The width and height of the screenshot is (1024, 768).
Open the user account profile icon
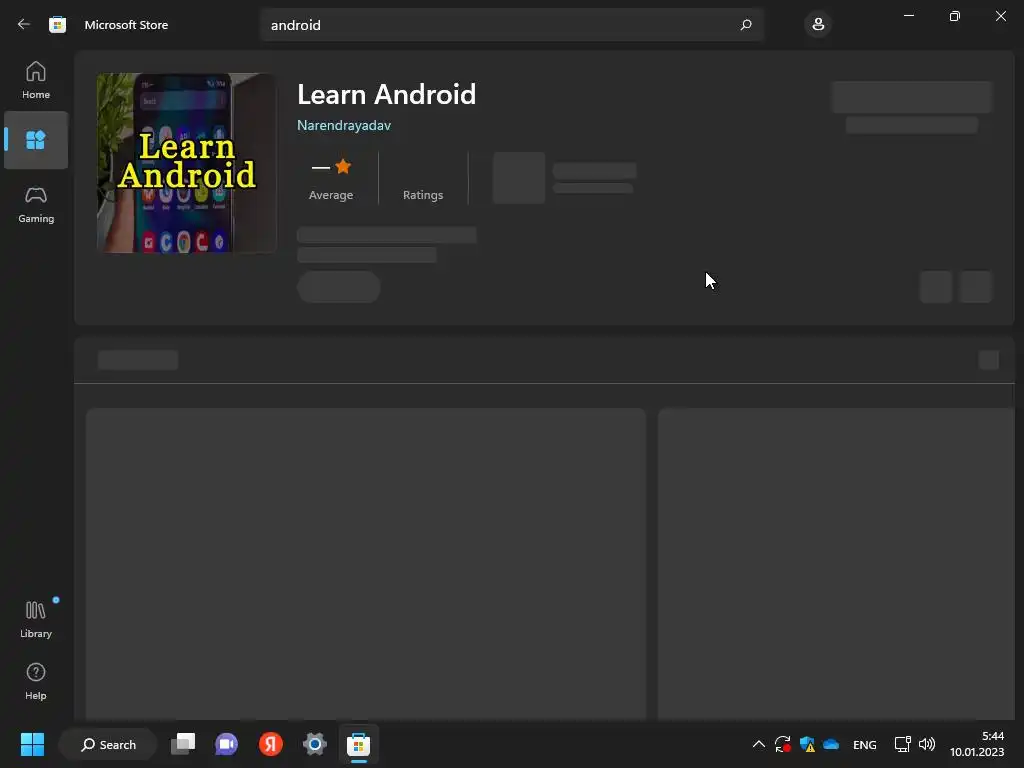pyautogui.click(x=818, y=25)
